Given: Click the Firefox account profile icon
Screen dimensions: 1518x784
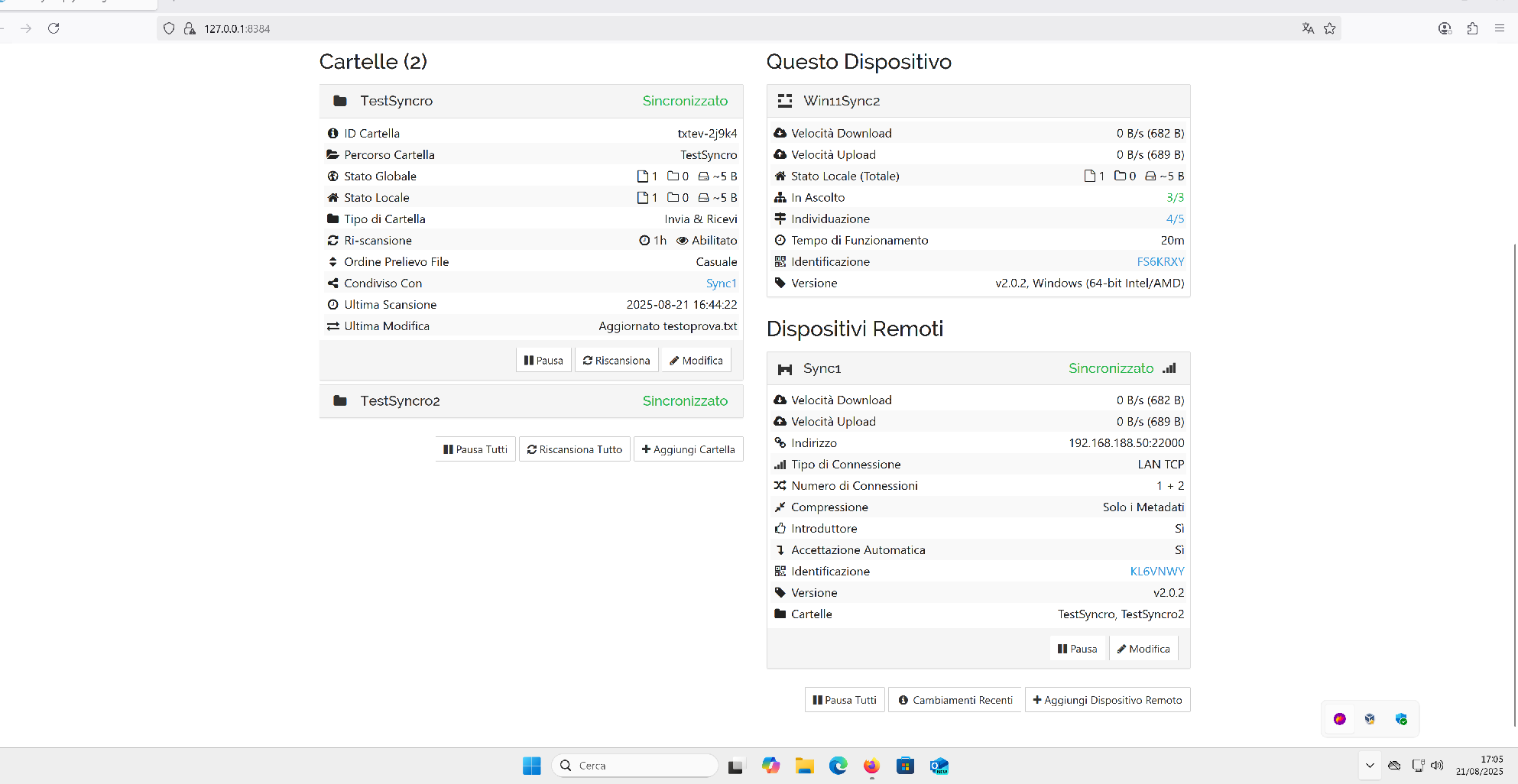Looking at the screenshot, I should tap(1445, 28).
